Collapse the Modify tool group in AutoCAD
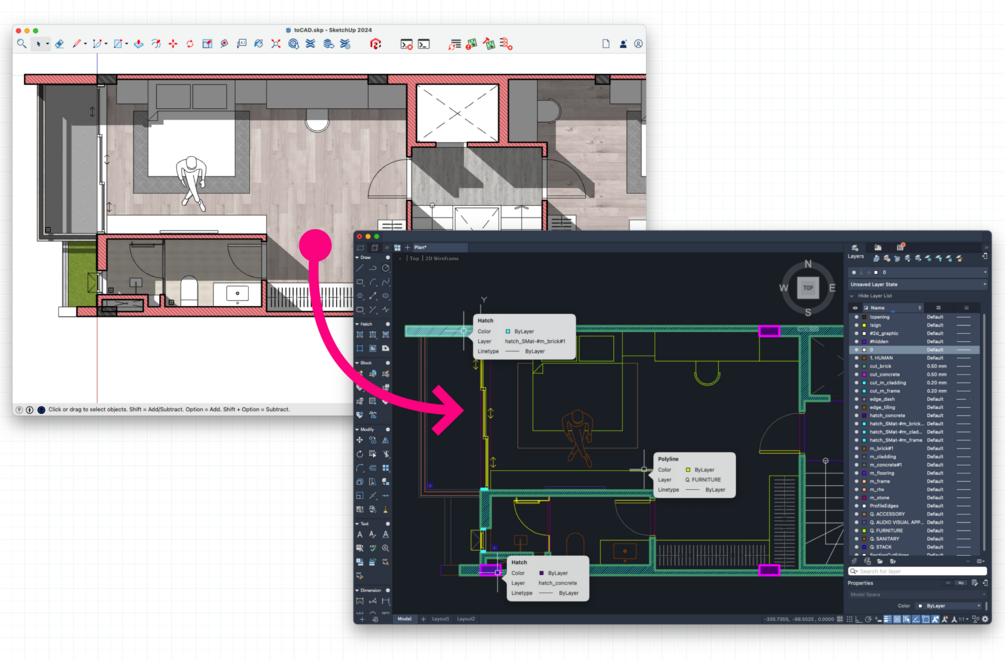This screenshot has height=662, width=1005. point(357,429)
